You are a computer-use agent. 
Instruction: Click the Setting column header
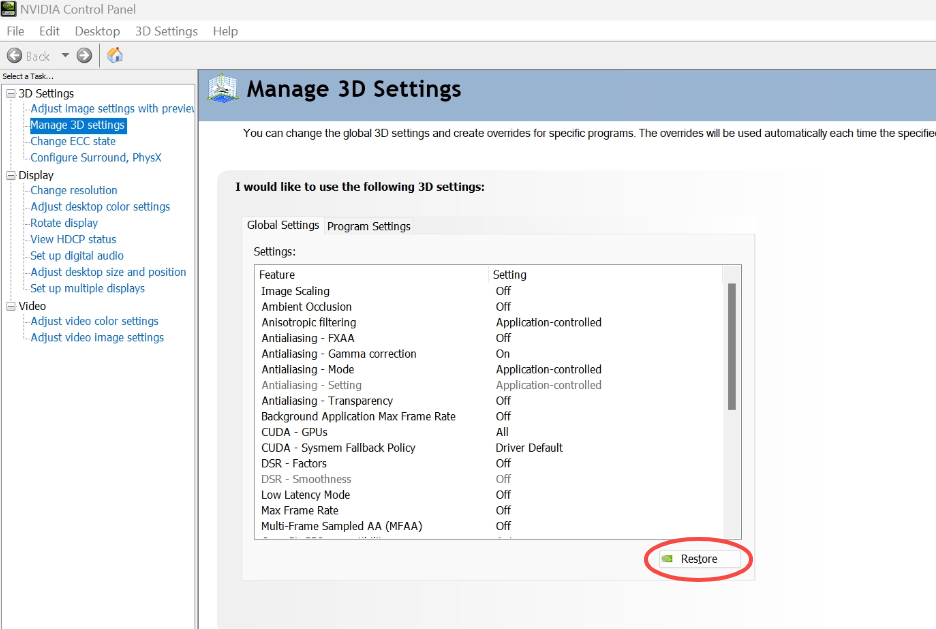click(x=605, y=275)
